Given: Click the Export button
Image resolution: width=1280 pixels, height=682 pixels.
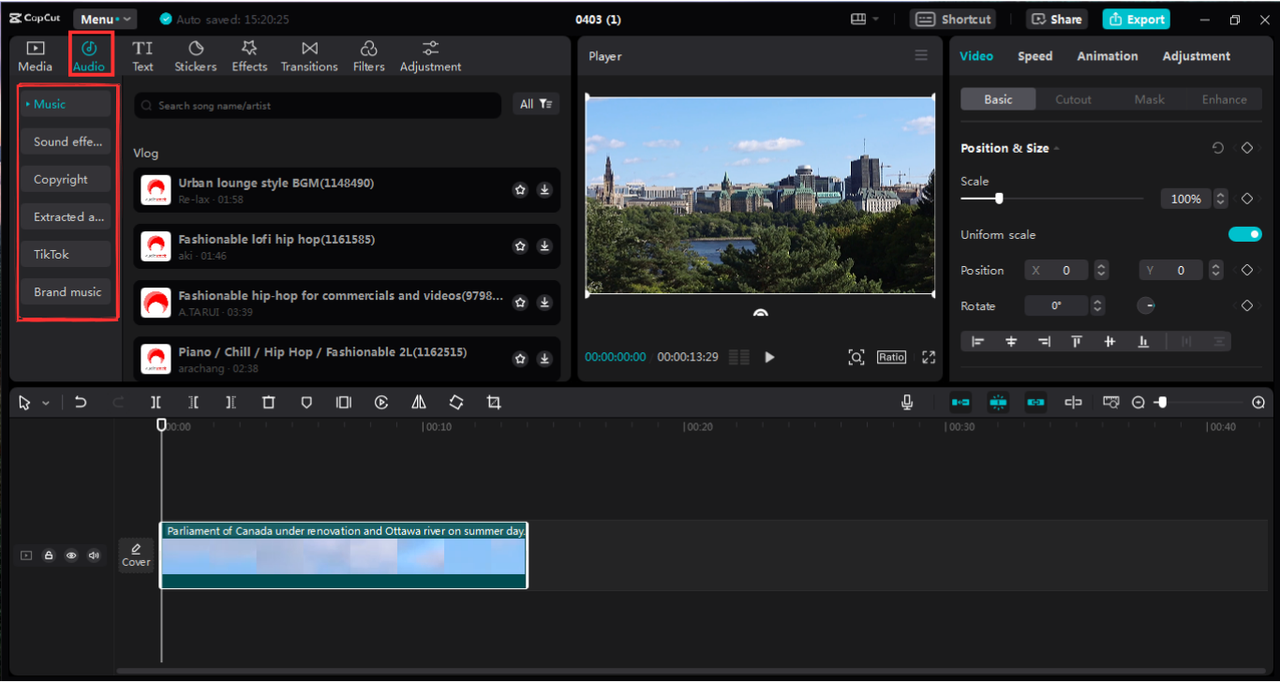Looking at the screenshot, I should [1136, 18].
